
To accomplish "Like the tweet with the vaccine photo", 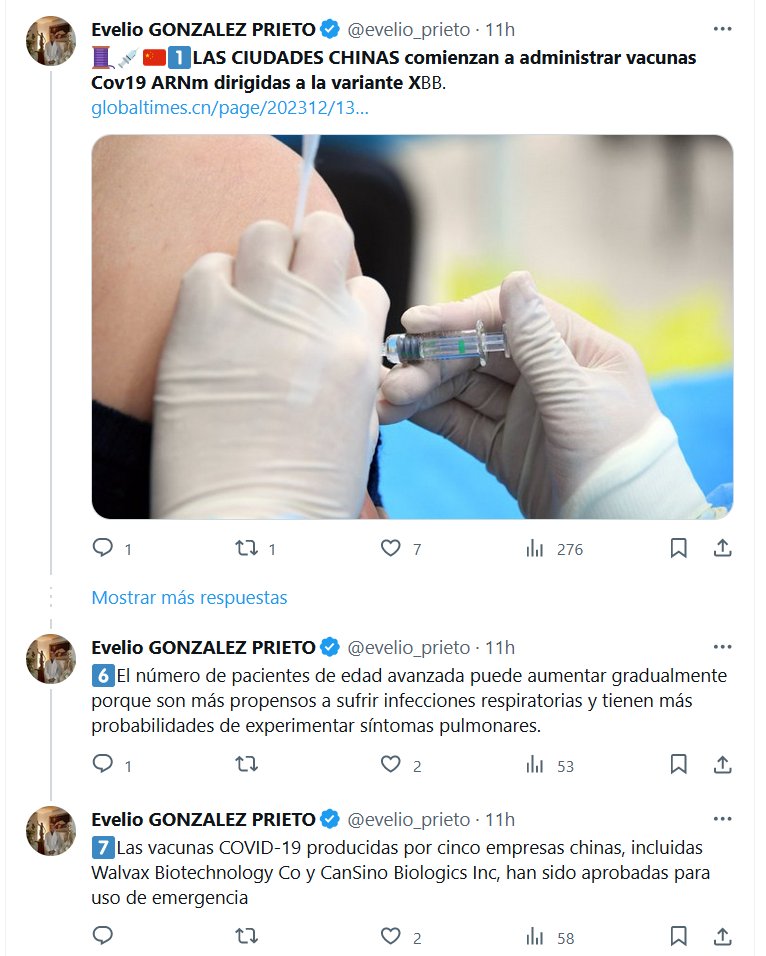I will pos(391,548).
